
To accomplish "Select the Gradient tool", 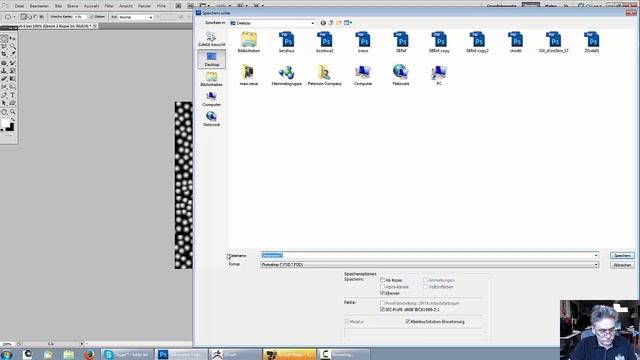I will 13,78.
